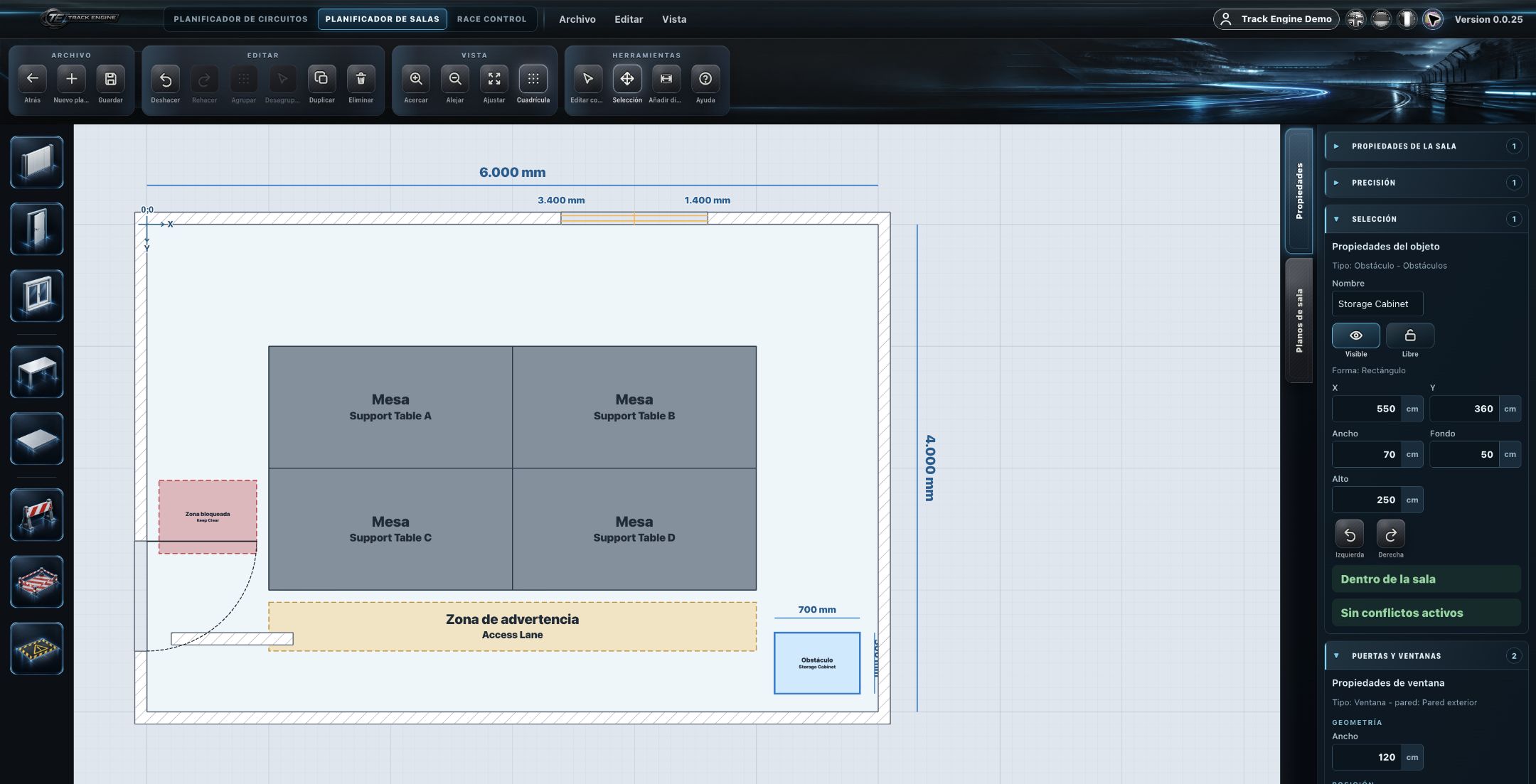Toggle the Visible eye button
This screenshot has width=1536, height=784.
[x=1356, y=335]
